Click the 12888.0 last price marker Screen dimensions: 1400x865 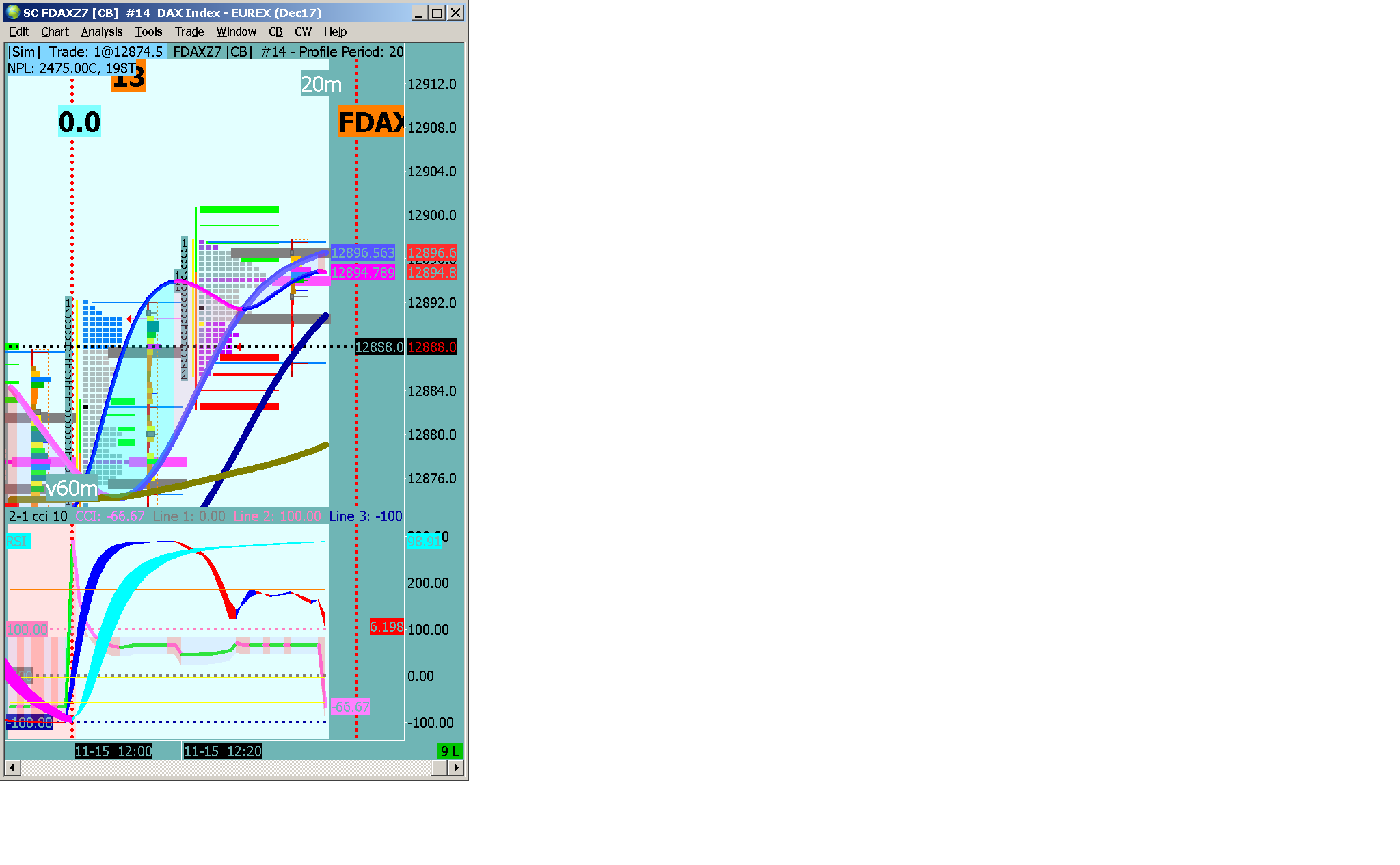(x=379, y=347)
